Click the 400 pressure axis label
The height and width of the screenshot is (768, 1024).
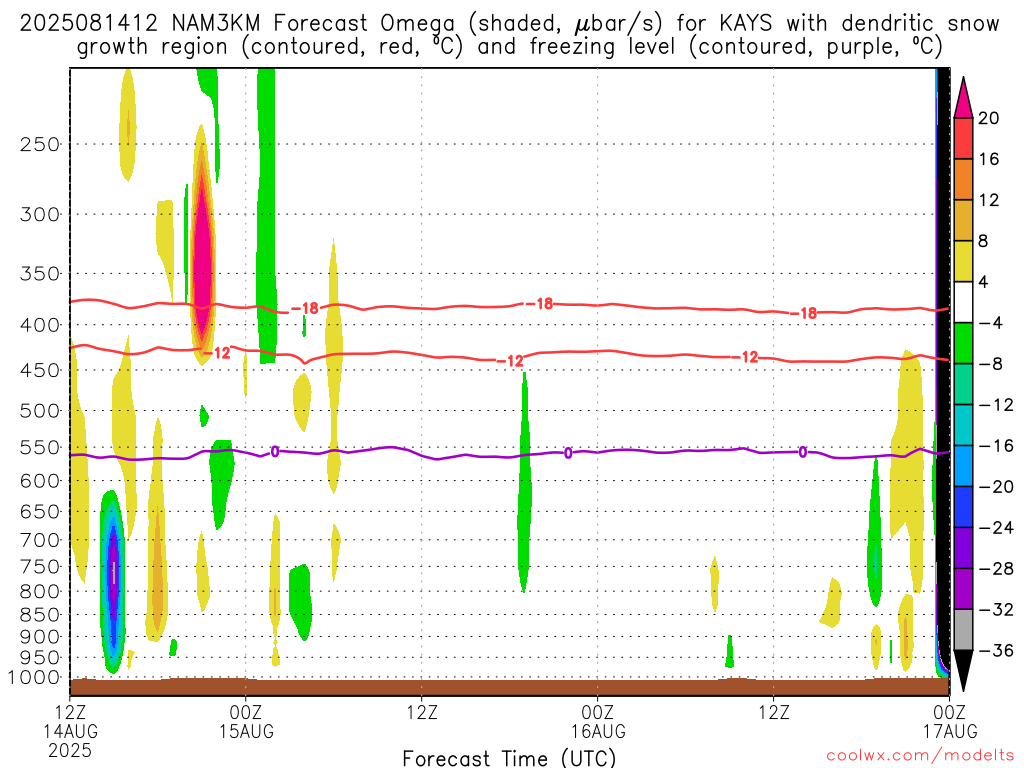40,325
